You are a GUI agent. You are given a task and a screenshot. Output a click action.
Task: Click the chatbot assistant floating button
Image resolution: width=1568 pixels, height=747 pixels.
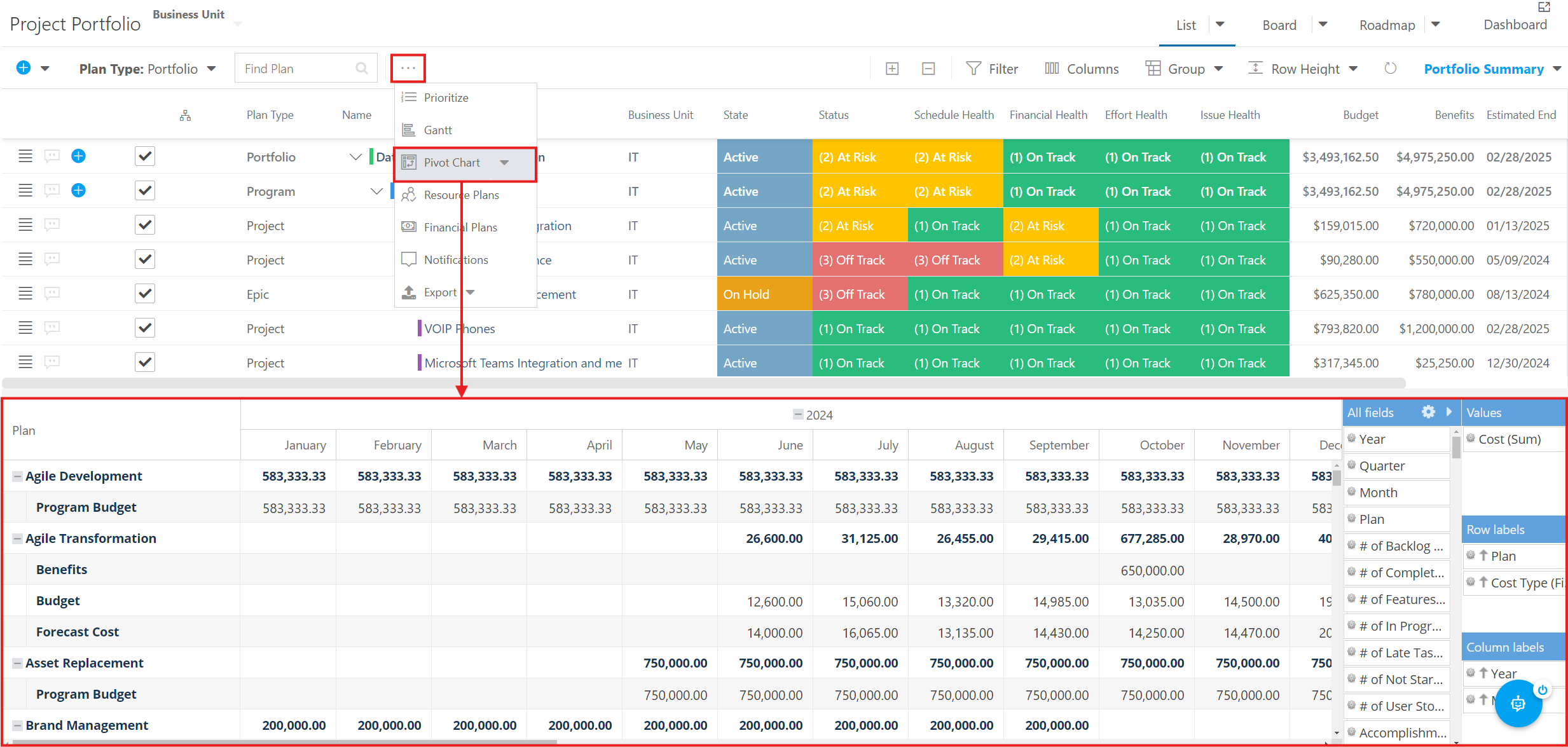coord(1518,703)
